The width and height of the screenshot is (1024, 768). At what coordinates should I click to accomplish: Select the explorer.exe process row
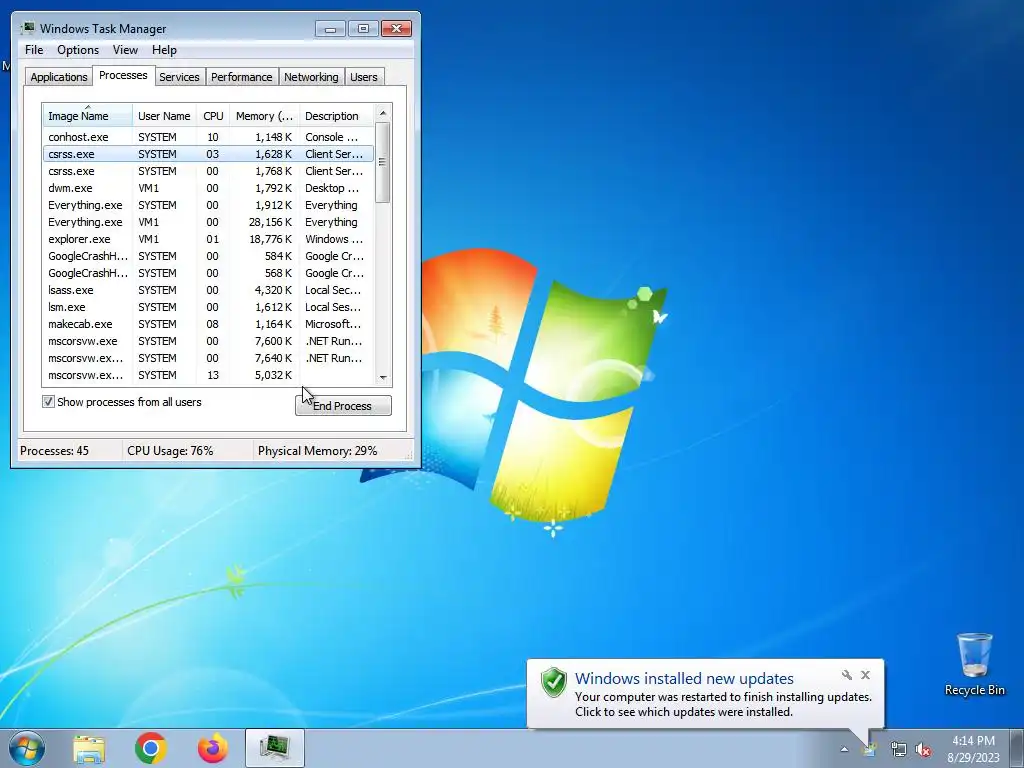click(x=208, y=239)
